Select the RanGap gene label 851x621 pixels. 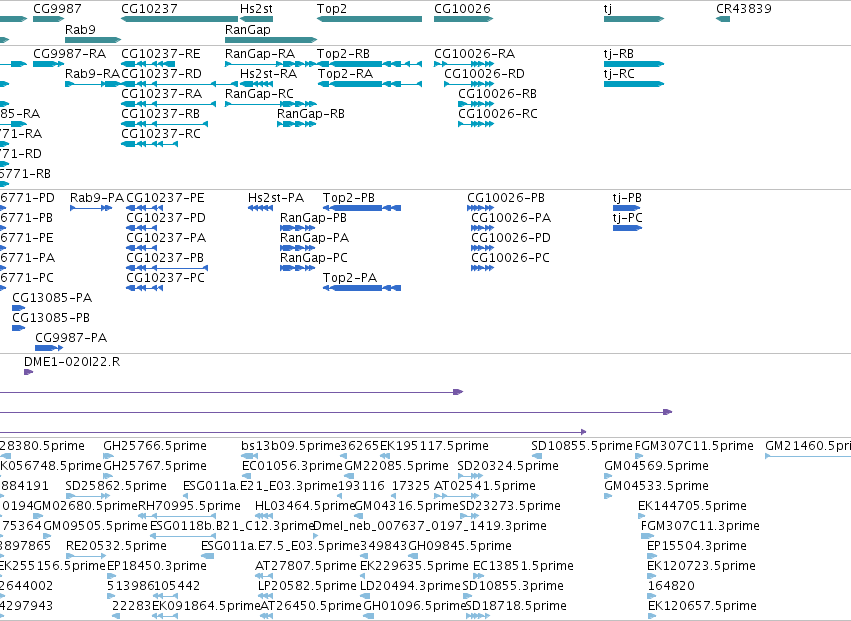coord(247,29)
